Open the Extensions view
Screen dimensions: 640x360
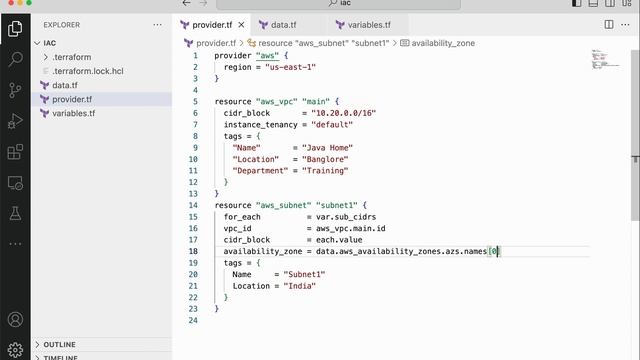click(15, 152)
